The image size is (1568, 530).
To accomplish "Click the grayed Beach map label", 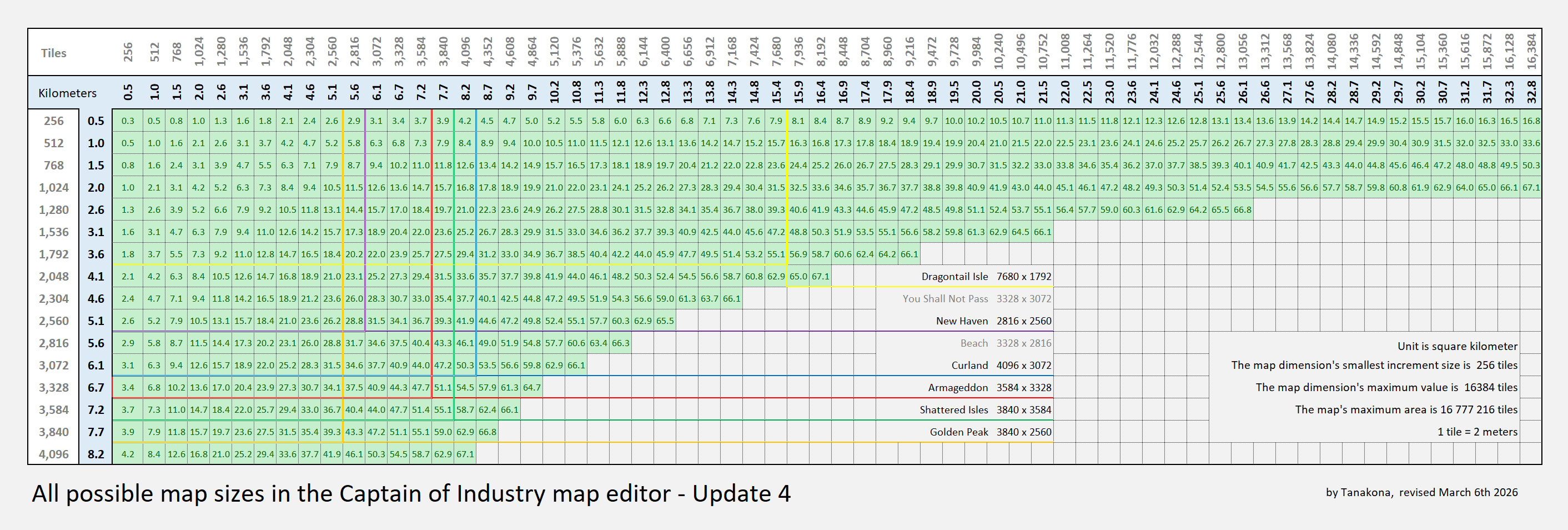I will click(x=974, y=343).
